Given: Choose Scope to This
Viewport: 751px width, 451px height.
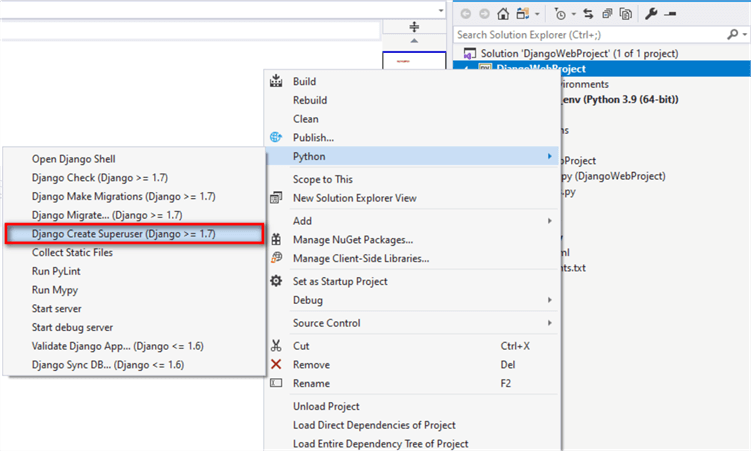Looking at the screenshot, I should [x=323, y=179].
